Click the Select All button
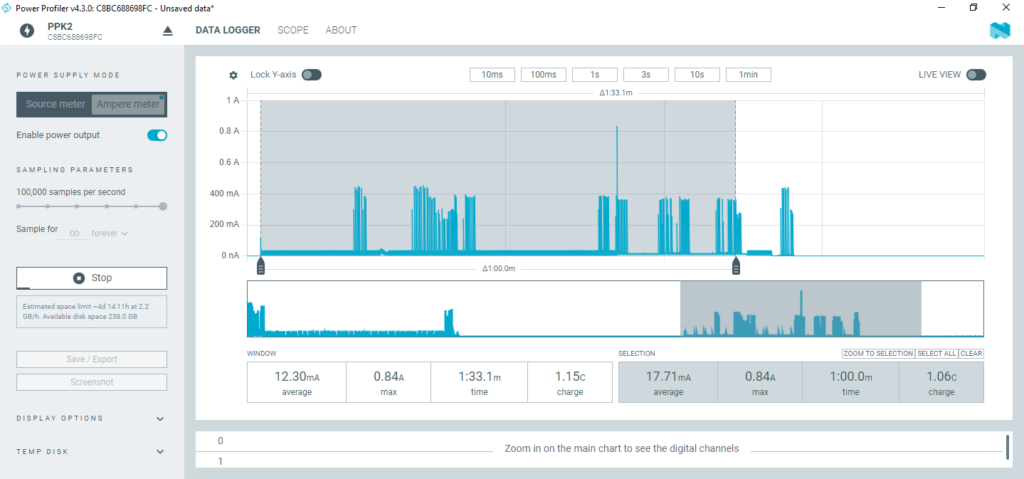 [936, 354]
